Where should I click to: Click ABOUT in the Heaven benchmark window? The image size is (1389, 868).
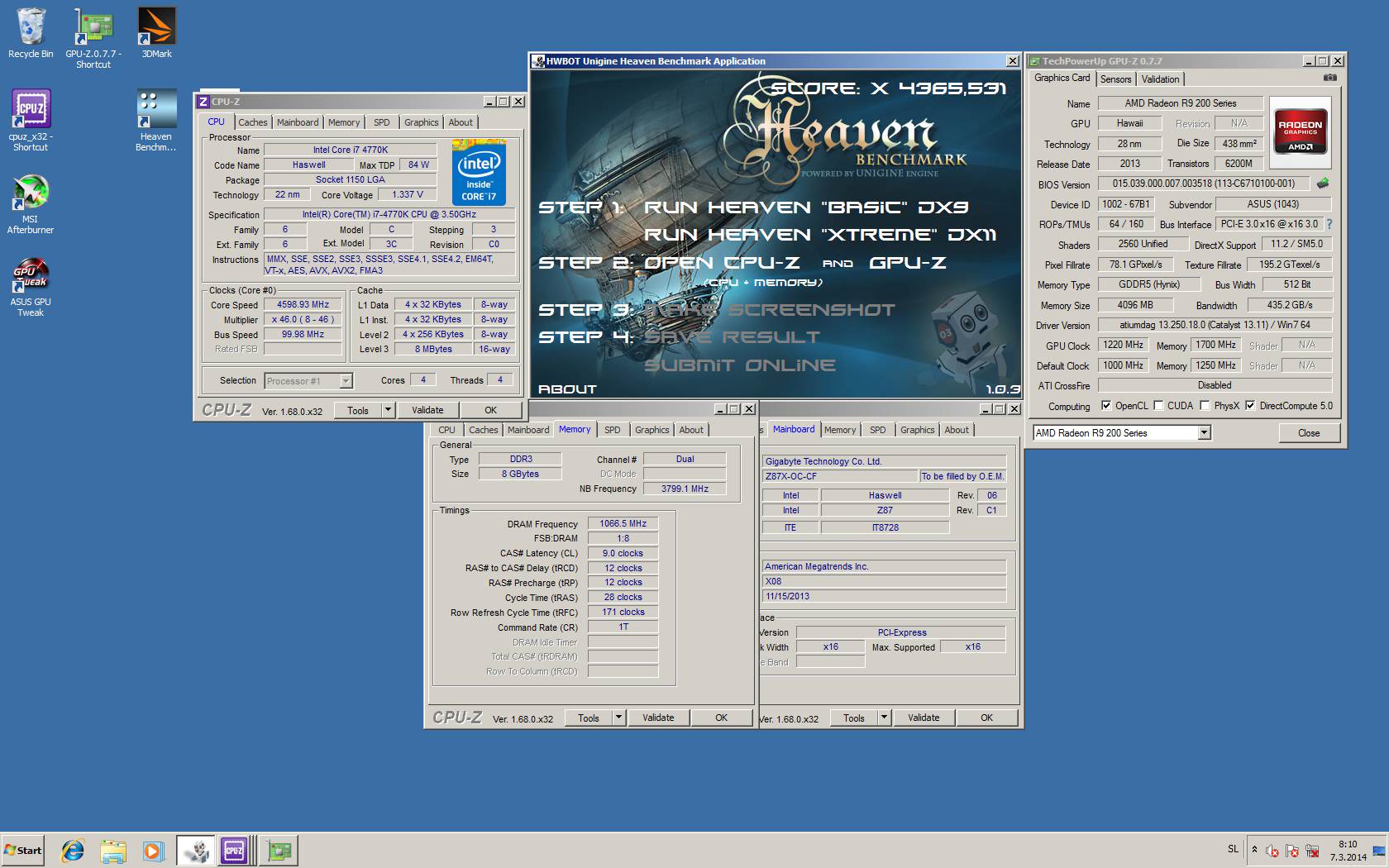[566, 389]
